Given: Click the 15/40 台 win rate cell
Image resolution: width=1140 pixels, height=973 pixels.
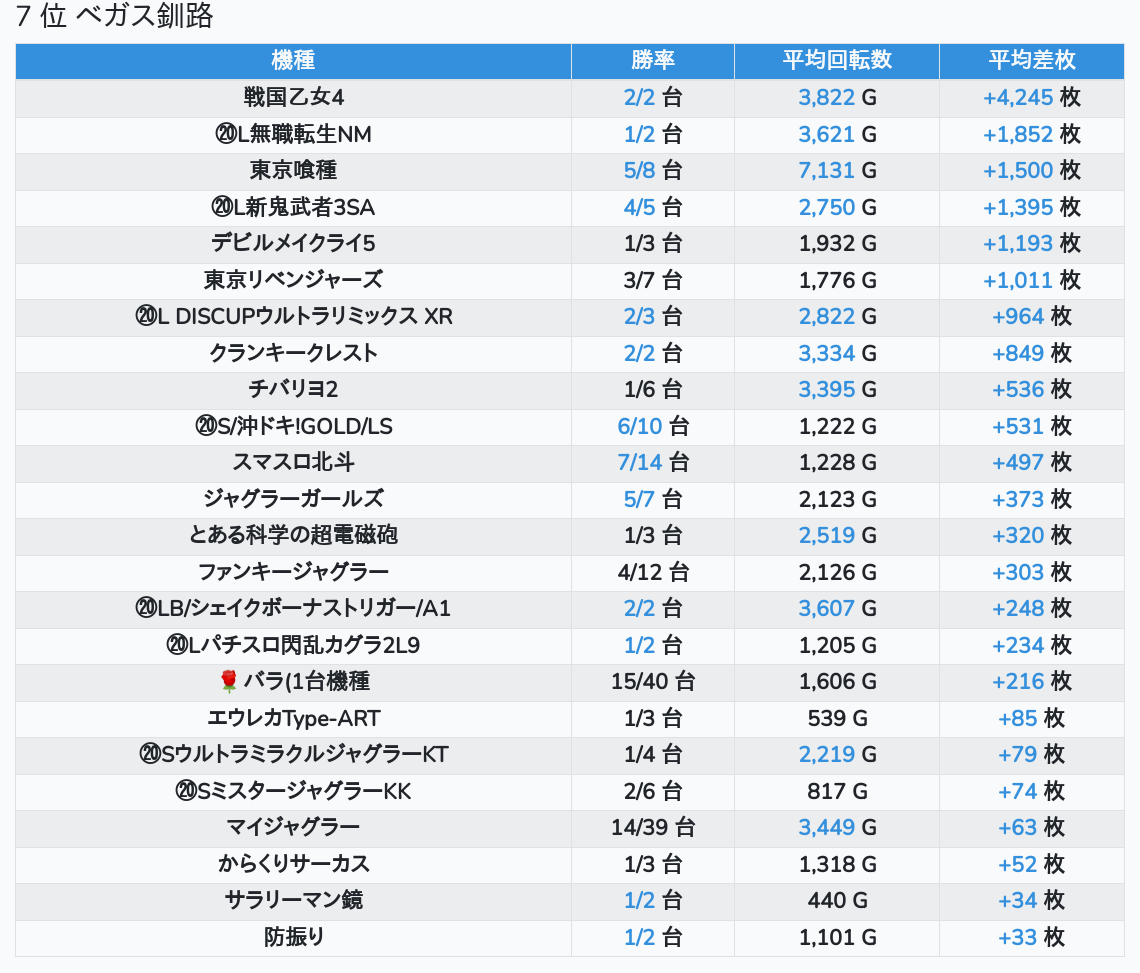Looking at the screenshot, I should click(x=653, y=682).
